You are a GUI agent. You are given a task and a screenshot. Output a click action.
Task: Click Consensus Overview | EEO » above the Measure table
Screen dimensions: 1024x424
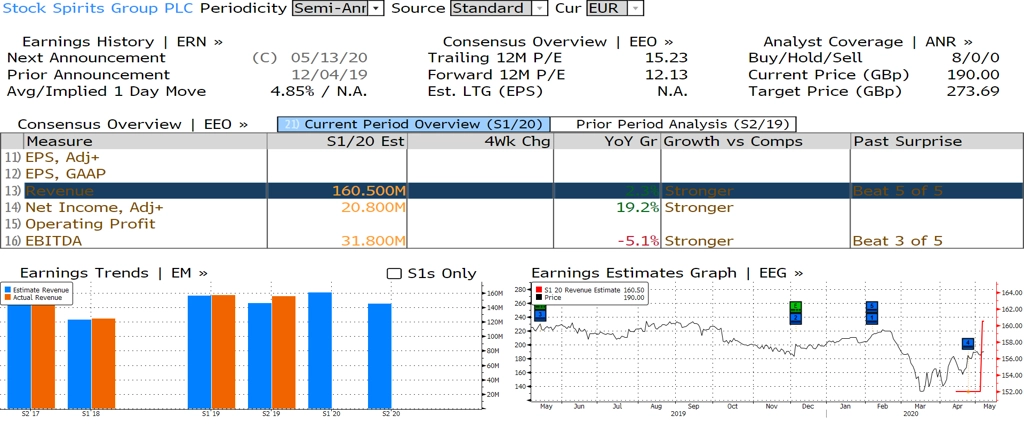point(133,124)
